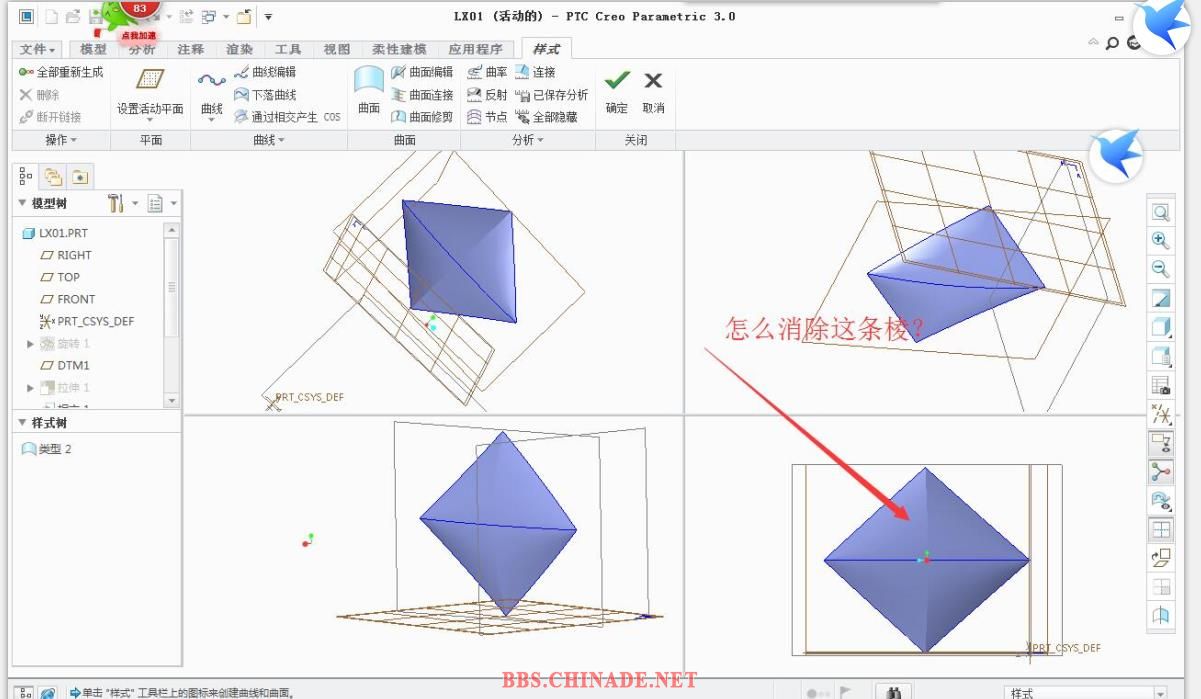Image resolution: width=1201 pixels, height=699 pixels.
Task: Click the 设置活动平面 plane icon
Action: point(150,79)
